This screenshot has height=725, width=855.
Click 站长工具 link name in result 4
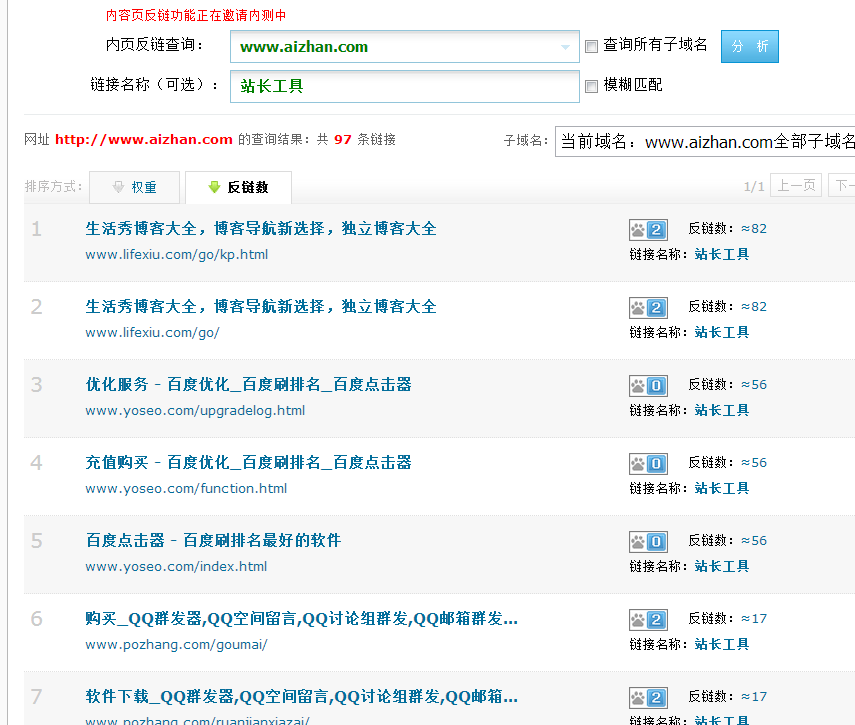(721, 488)
